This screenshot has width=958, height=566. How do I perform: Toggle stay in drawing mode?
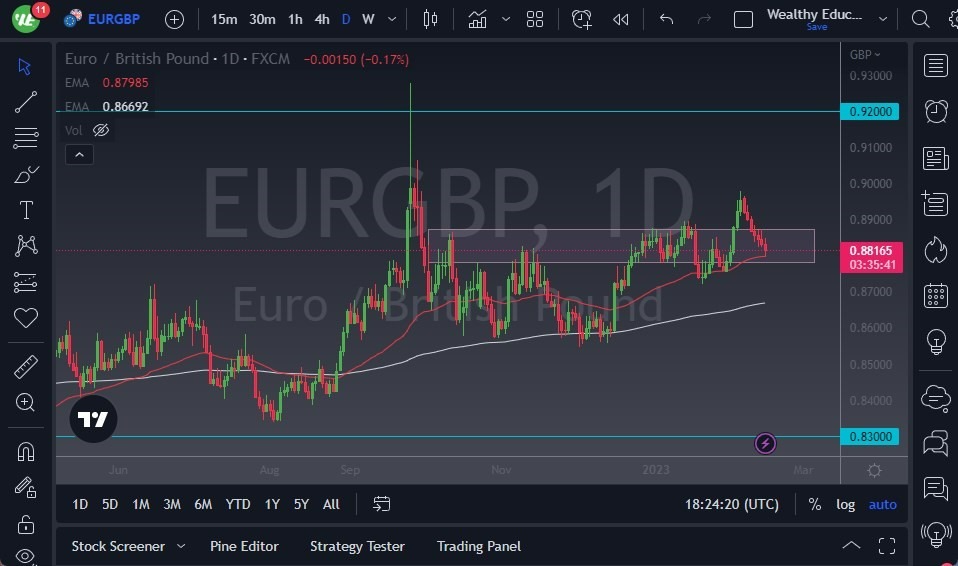26,487
